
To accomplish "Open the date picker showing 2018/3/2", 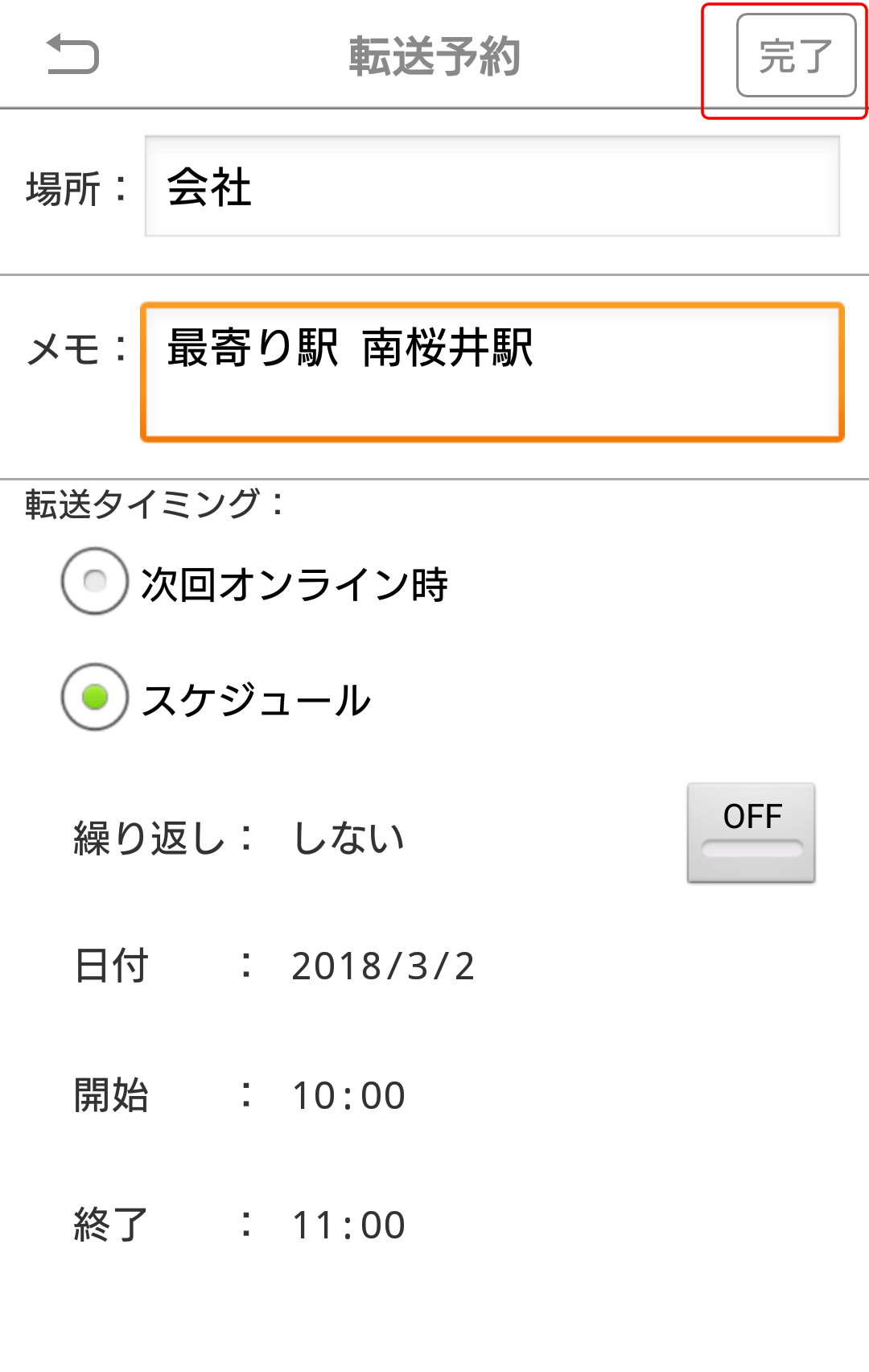I will (383, 966).
